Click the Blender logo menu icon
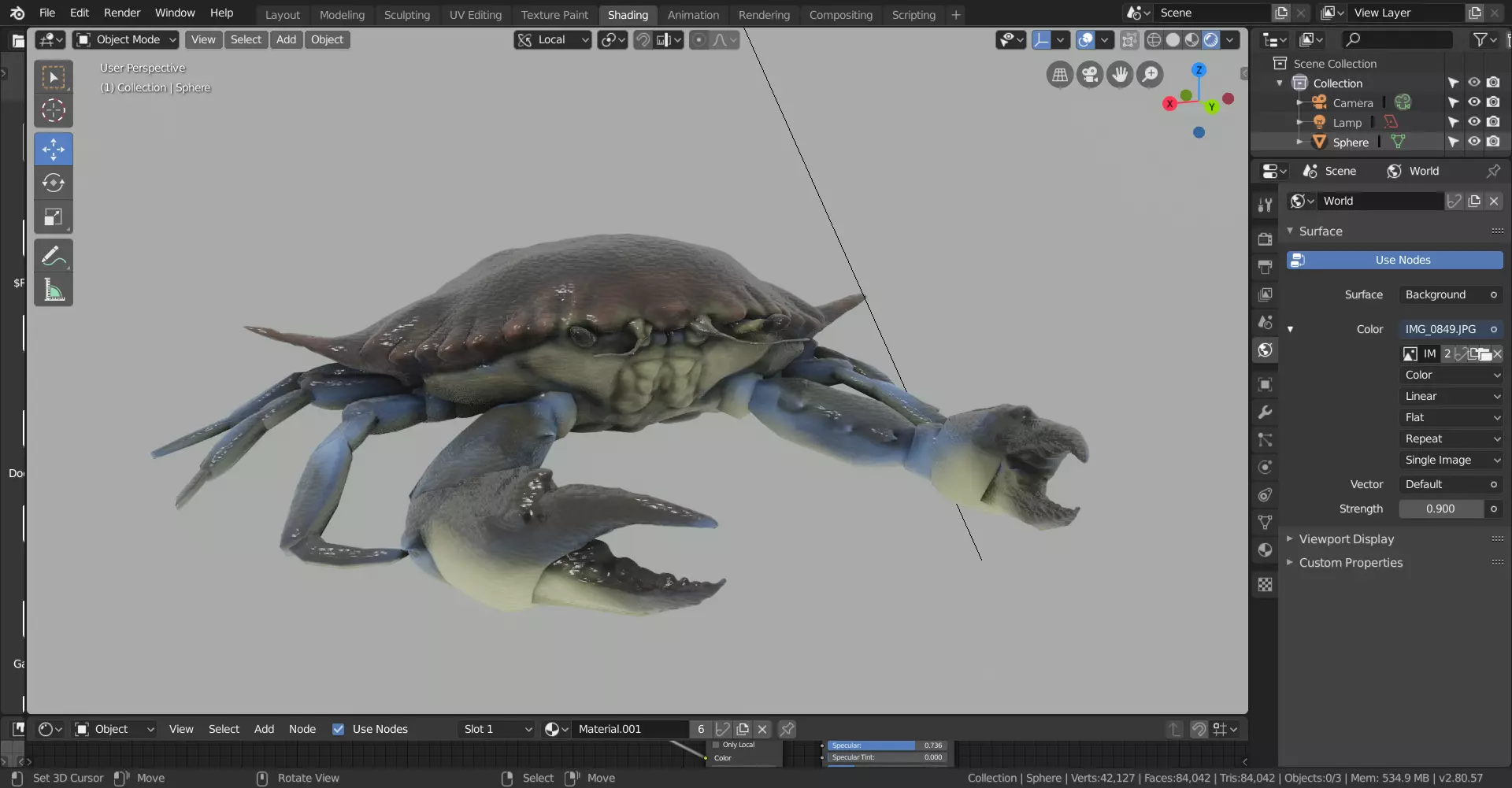This screenshot has height=788, width=1512. click(x=17, y=13)
